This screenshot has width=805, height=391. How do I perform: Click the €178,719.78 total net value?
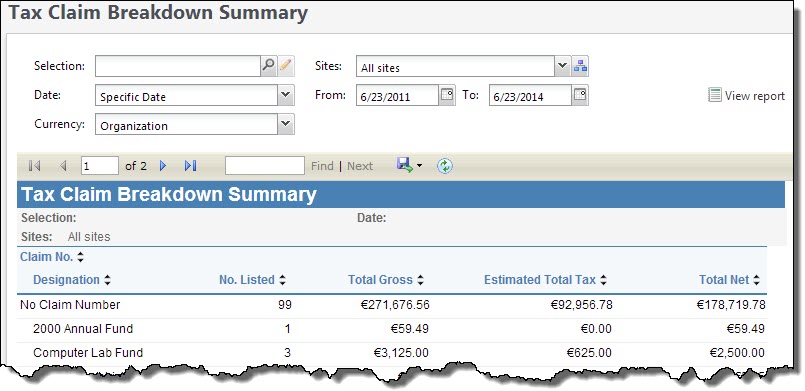[x=731, y=305]
